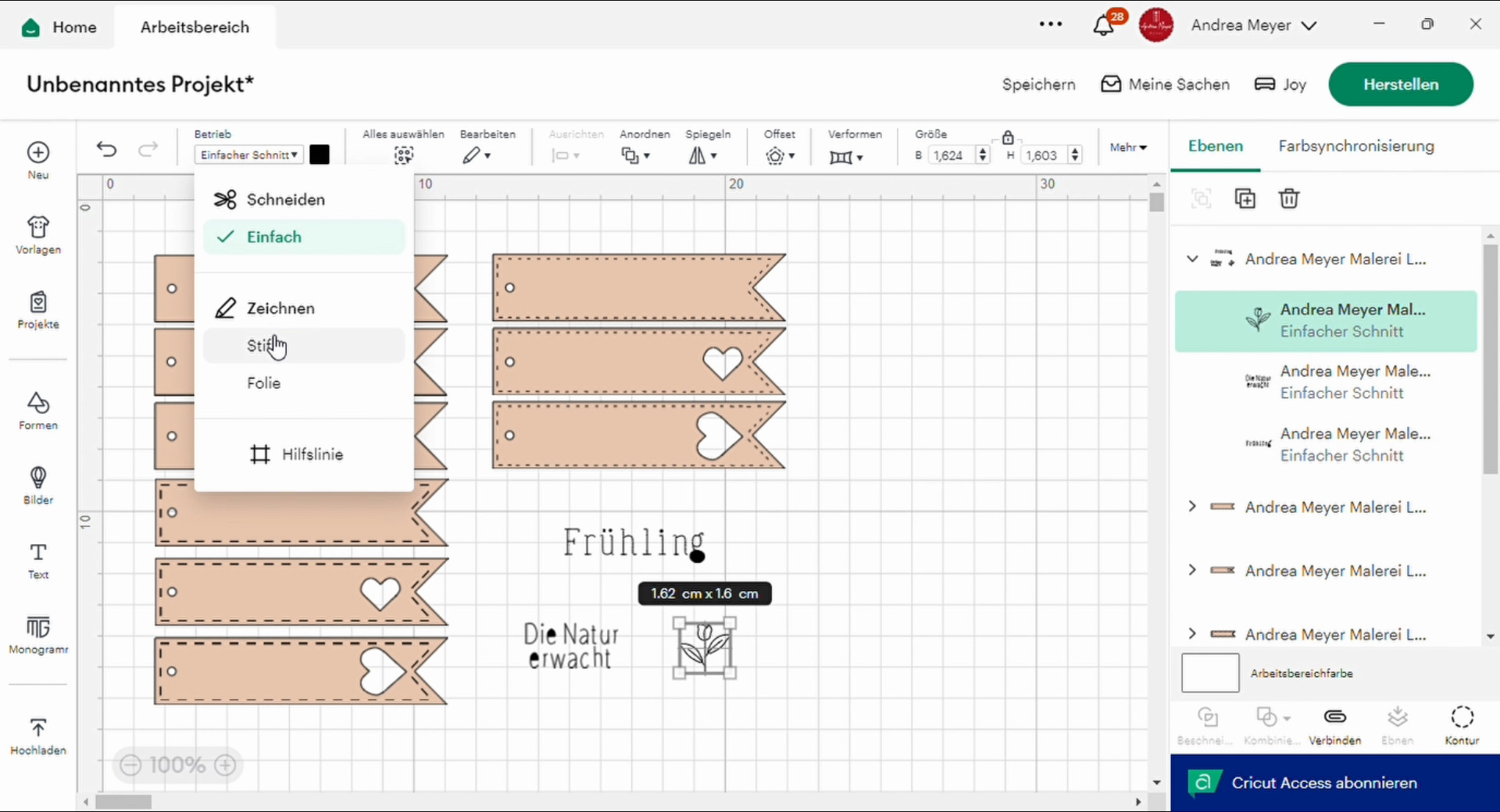The width and height of the screenshot is (1500, 812).
Task: Expand the Mehr toolbar menu
Action: point(1128,148)
